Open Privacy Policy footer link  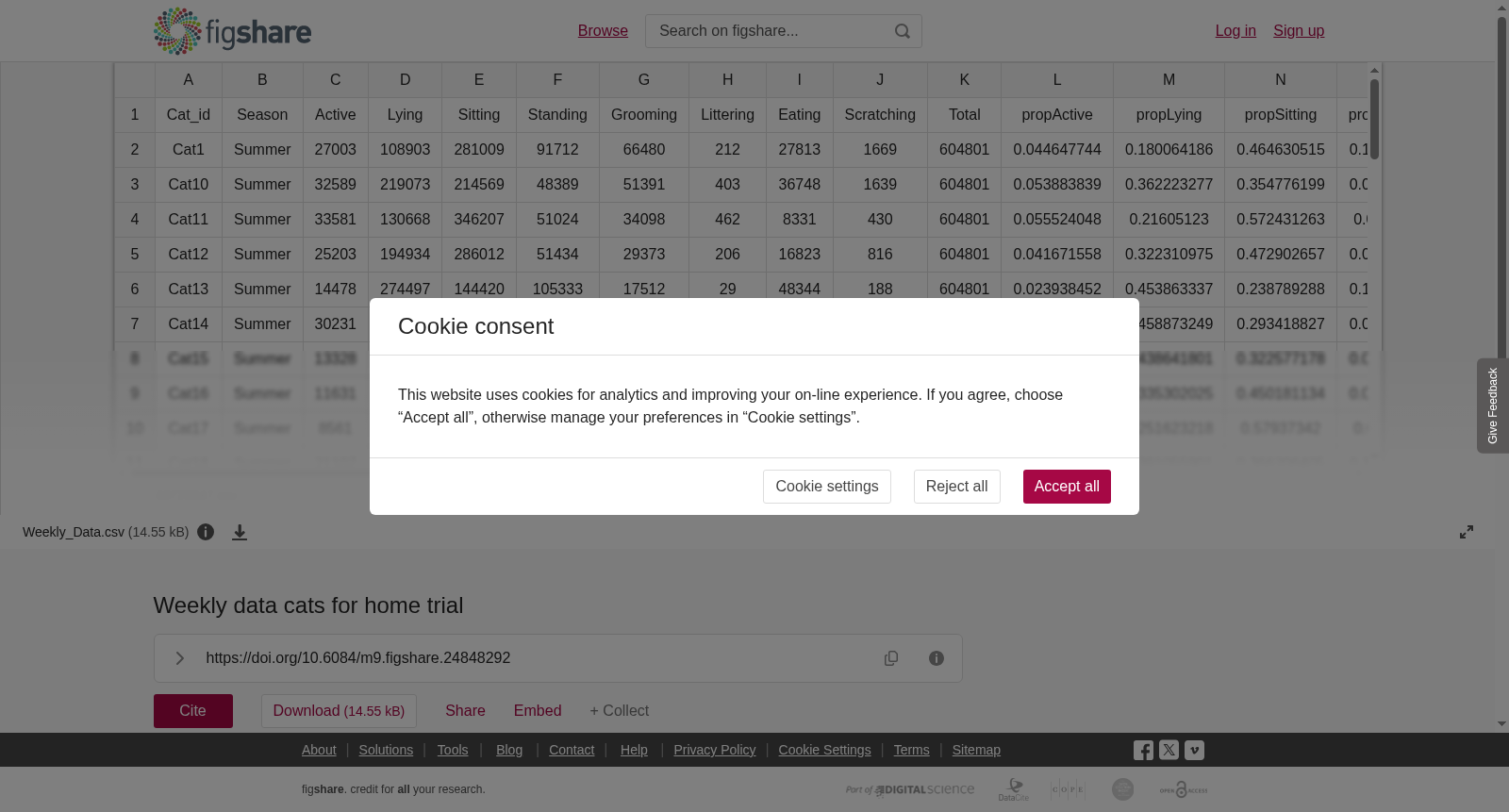(715, 750)
